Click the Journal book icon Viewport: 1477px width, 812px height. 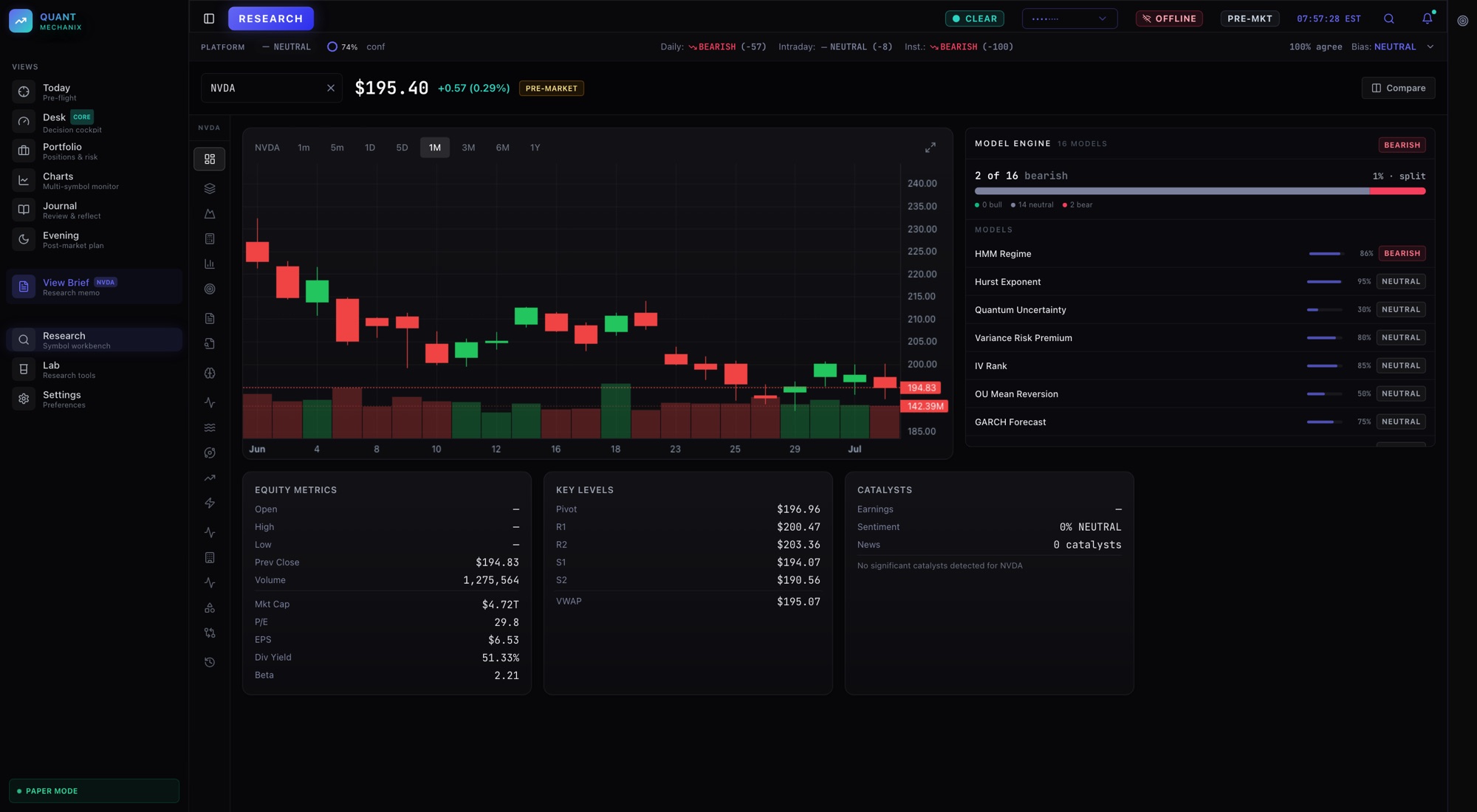[24, 210]
